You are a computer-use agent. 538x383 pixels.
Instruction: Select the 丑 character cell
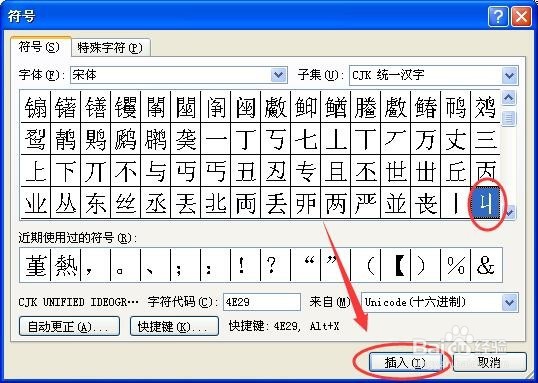pyautogui.click(x=246, y=171)
